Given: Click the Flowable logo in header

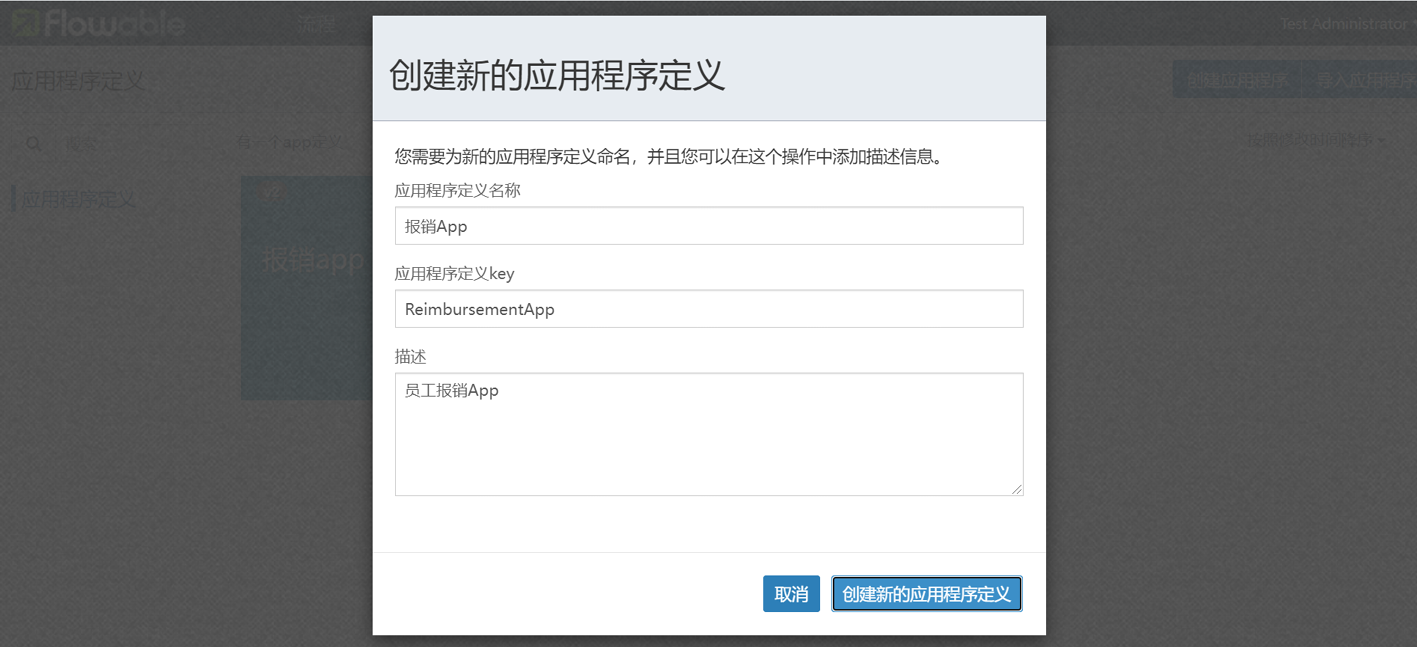Looking at the screenshot, I should coord(98,23).
